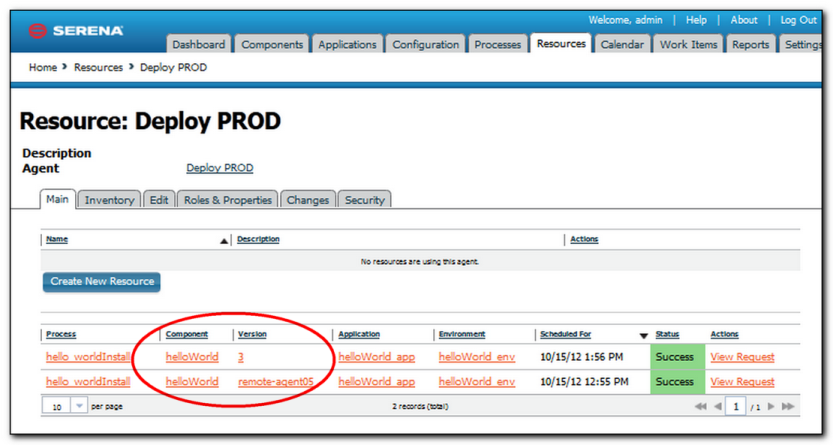The width and height of the screenshot is (833, 445).
Task: Open the Reports tab
Action: point(751,45)
